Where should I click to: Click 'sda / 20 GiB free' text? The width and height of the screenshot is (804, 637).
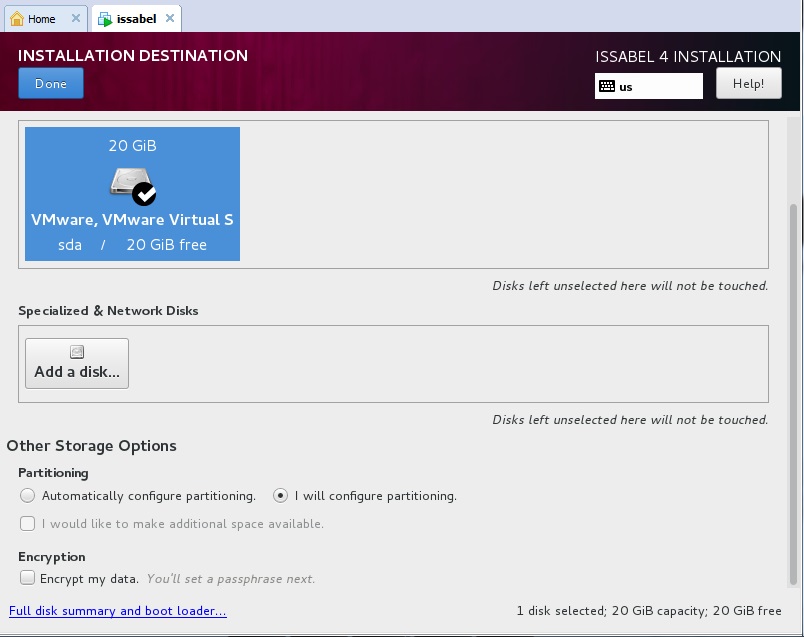click(x=132, y=245)
